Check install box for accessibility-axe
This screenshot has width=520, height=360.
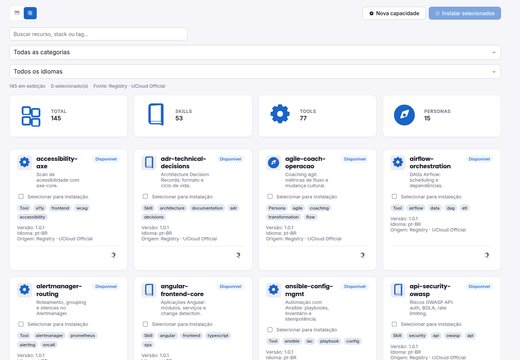coord(21,196)
